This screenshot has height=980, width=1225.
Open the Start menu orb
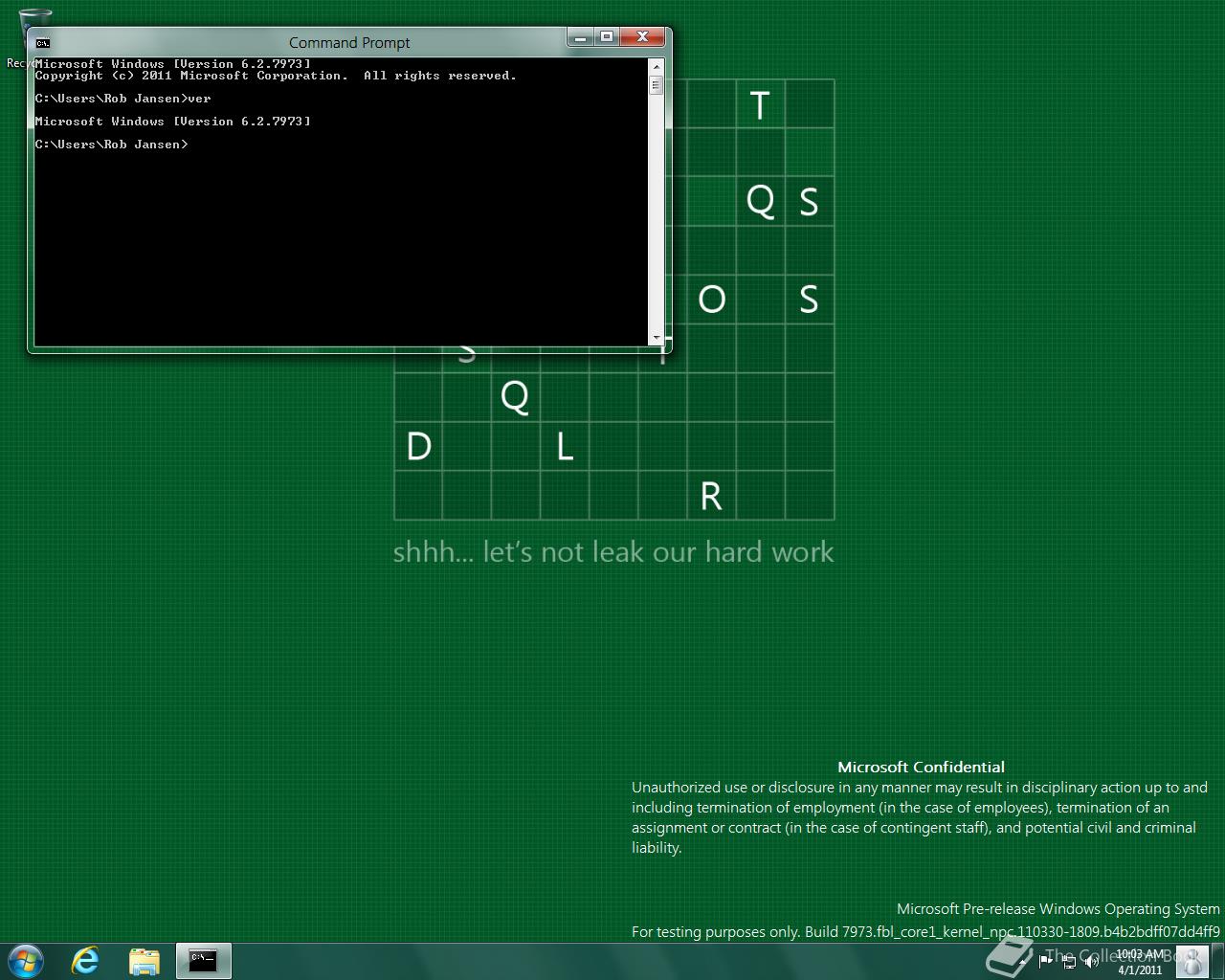26,960
